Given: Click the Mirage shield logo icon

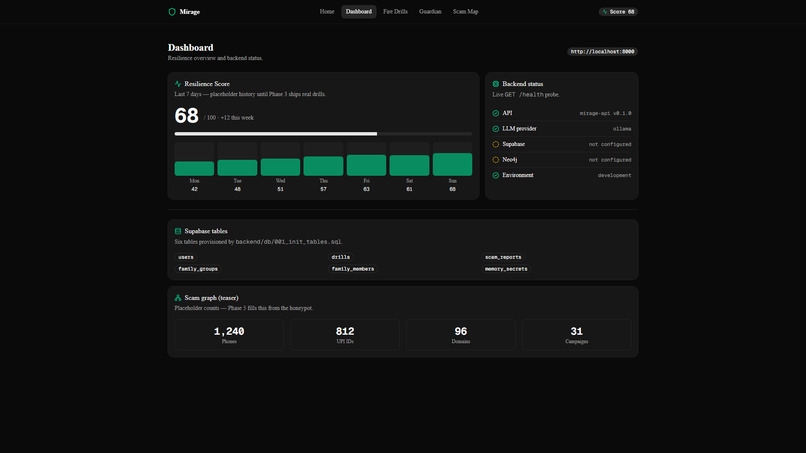Looking at the screenshot, I should 172,12.
